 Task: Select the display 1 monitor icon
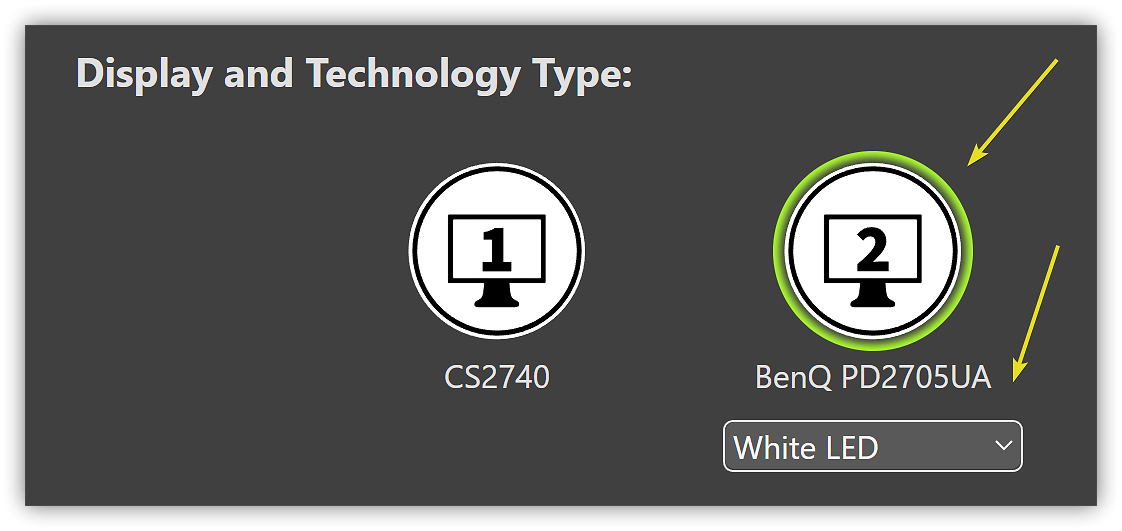pyautogui.click(x=497, y=251)
